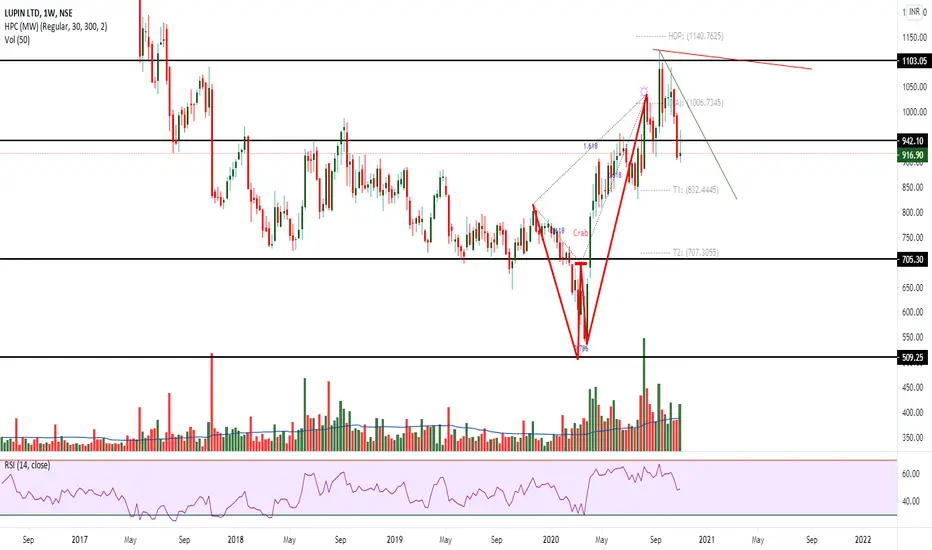Click the 2022 label on time axis

[863, 540]
